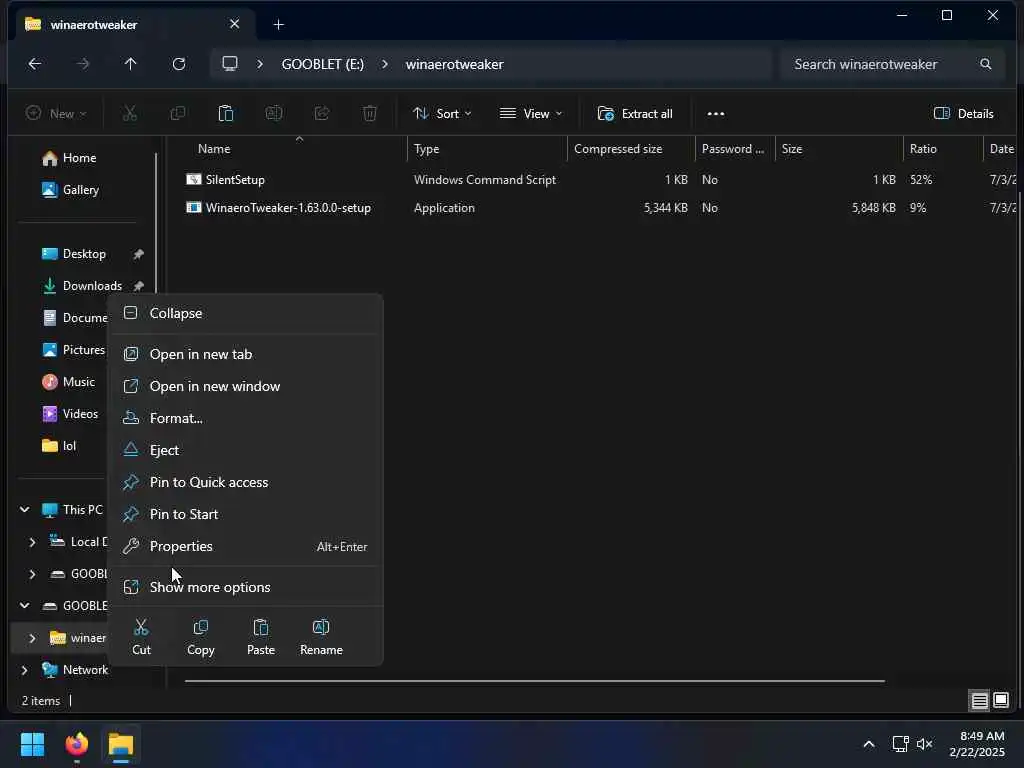The height and width of the screenshot is (768, 1024).
Task: Show hidden system tray icons
Action: (x=869, y=744)
